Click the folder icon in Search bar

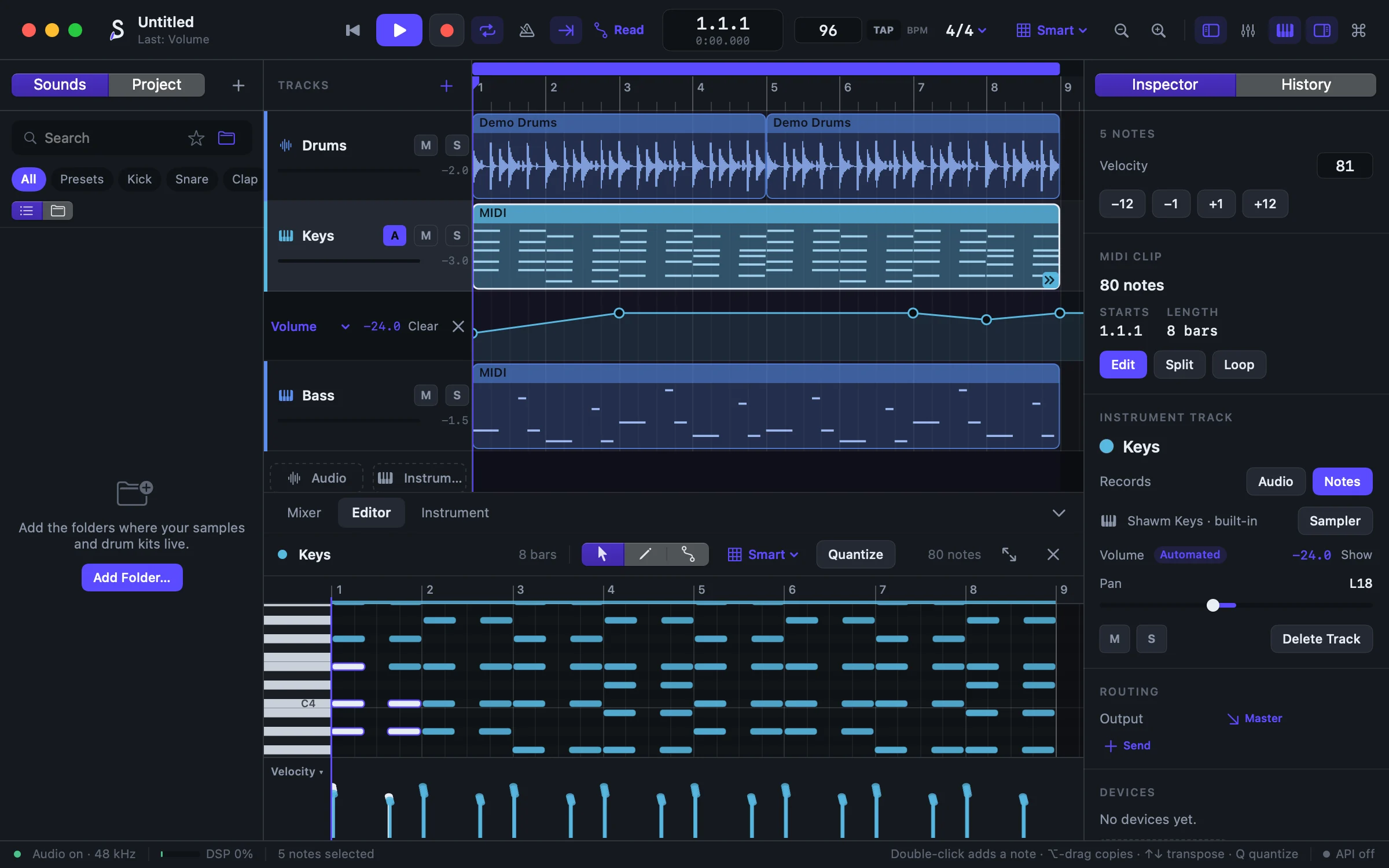[x=226, y=138]
